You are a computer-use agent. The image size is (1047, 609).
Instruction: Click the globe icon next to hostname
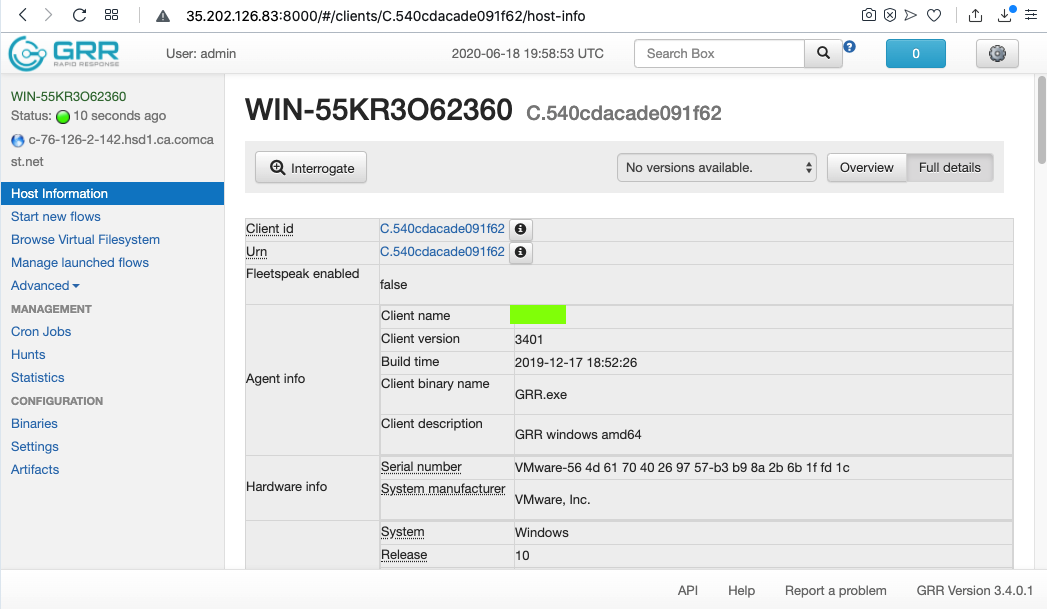coord(18,140)
